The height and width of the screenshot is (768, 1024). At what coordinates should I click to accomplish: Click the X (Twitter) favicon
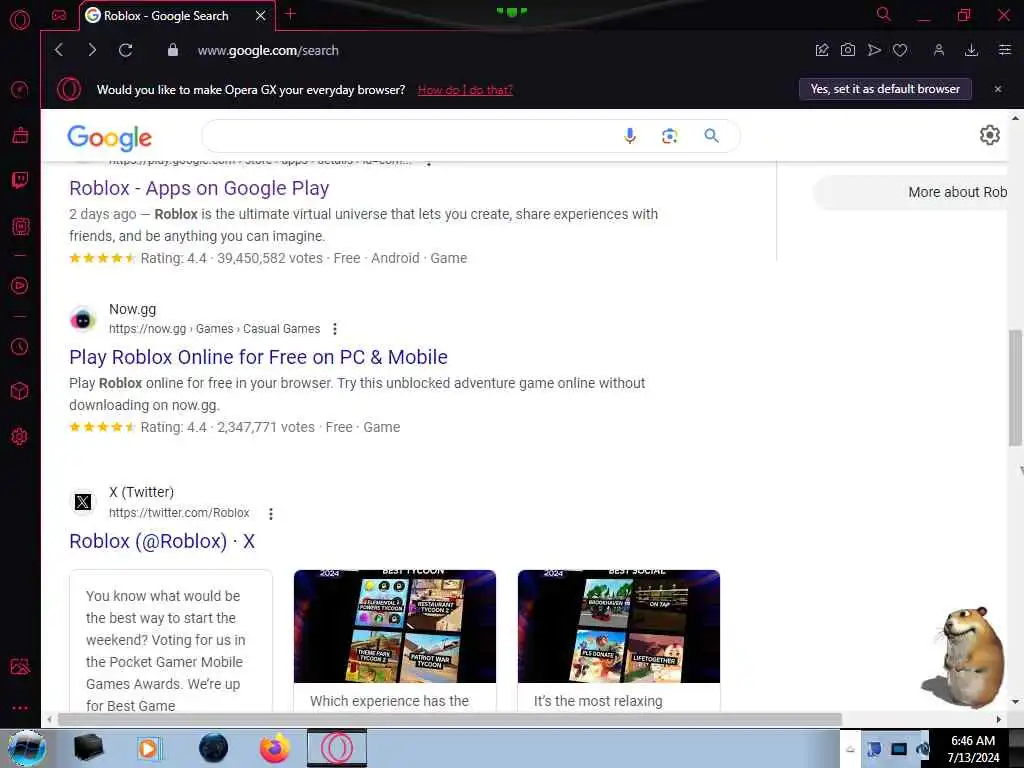click(x=83, y=502)
